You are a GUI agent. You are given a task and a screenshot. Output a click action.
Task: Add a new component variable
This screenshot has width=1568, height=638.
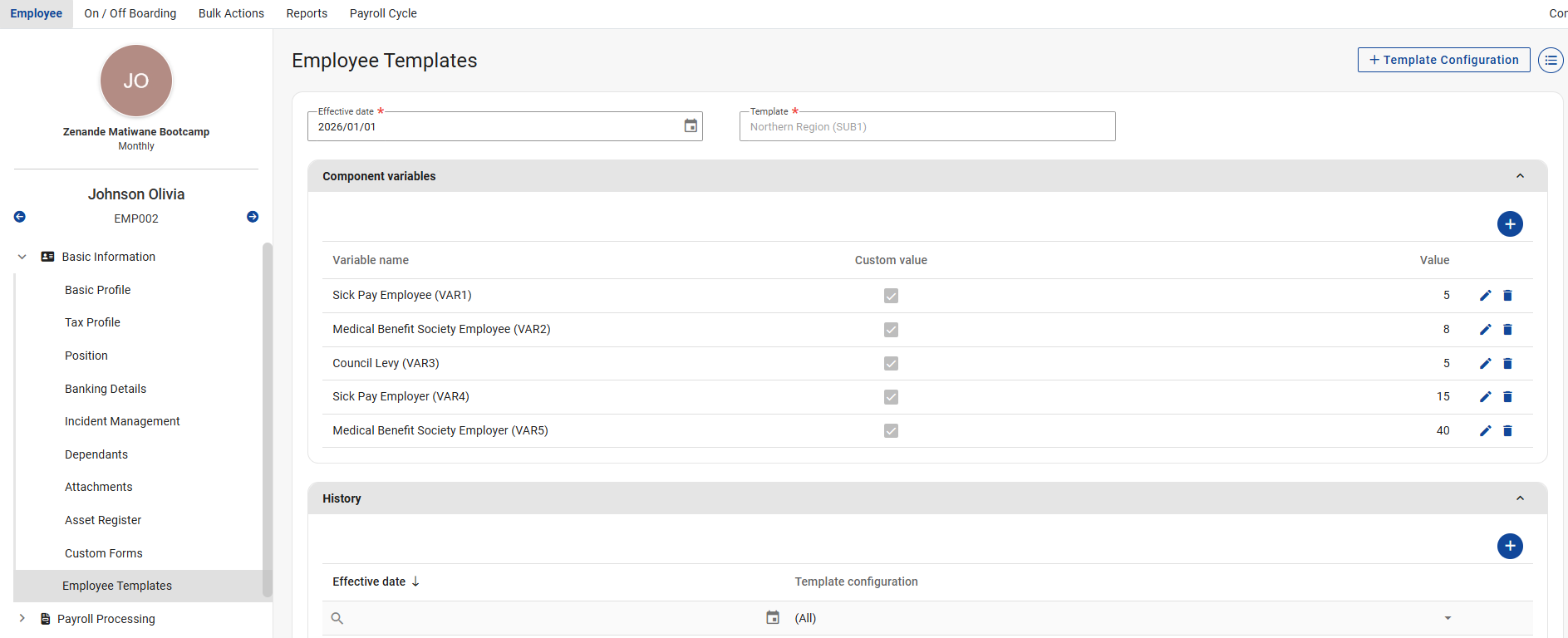point(1509,224)
